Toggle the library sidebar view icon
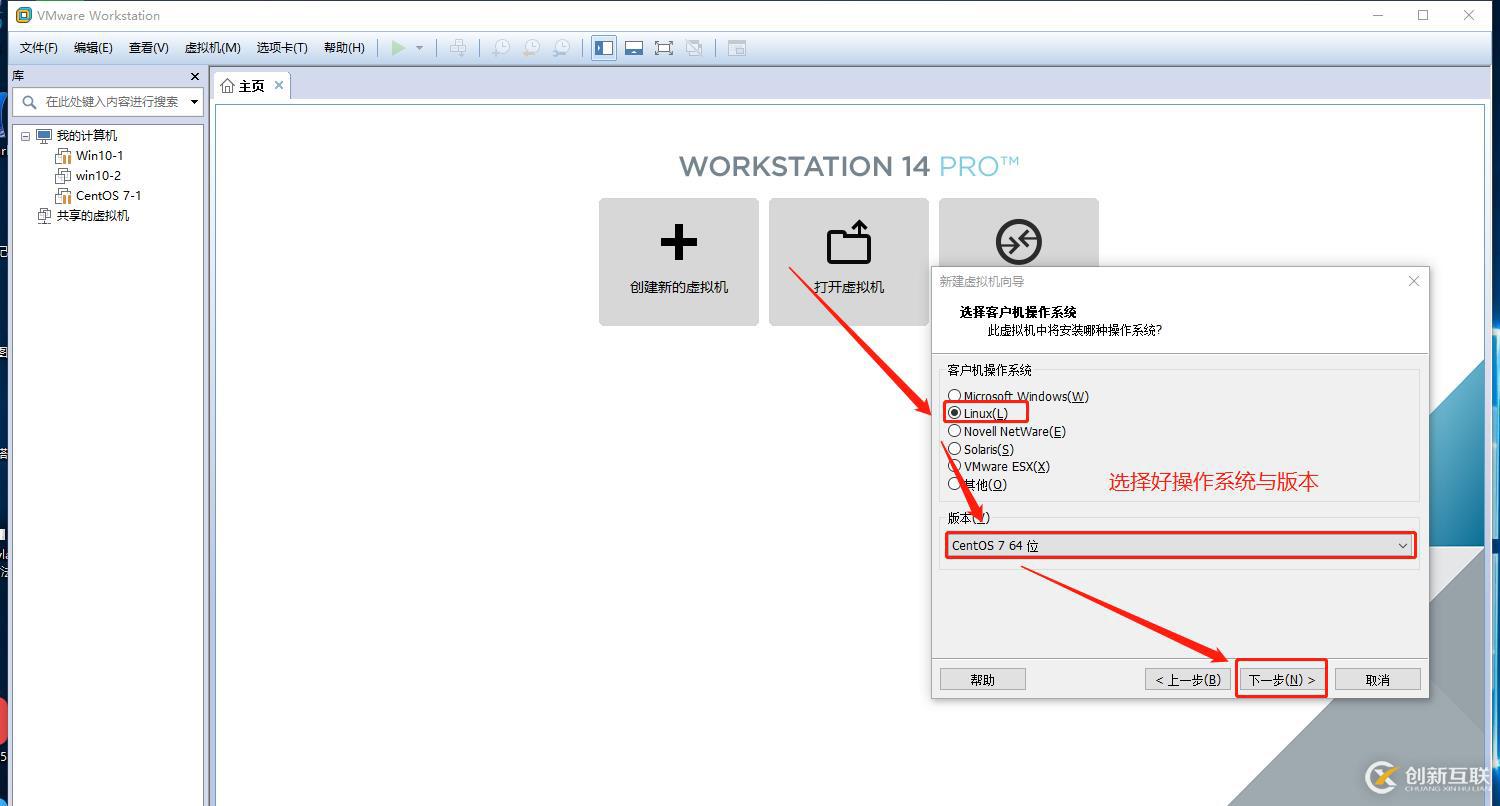The height and width of the screenshot is (806, 1500). [x=604, y=48]
